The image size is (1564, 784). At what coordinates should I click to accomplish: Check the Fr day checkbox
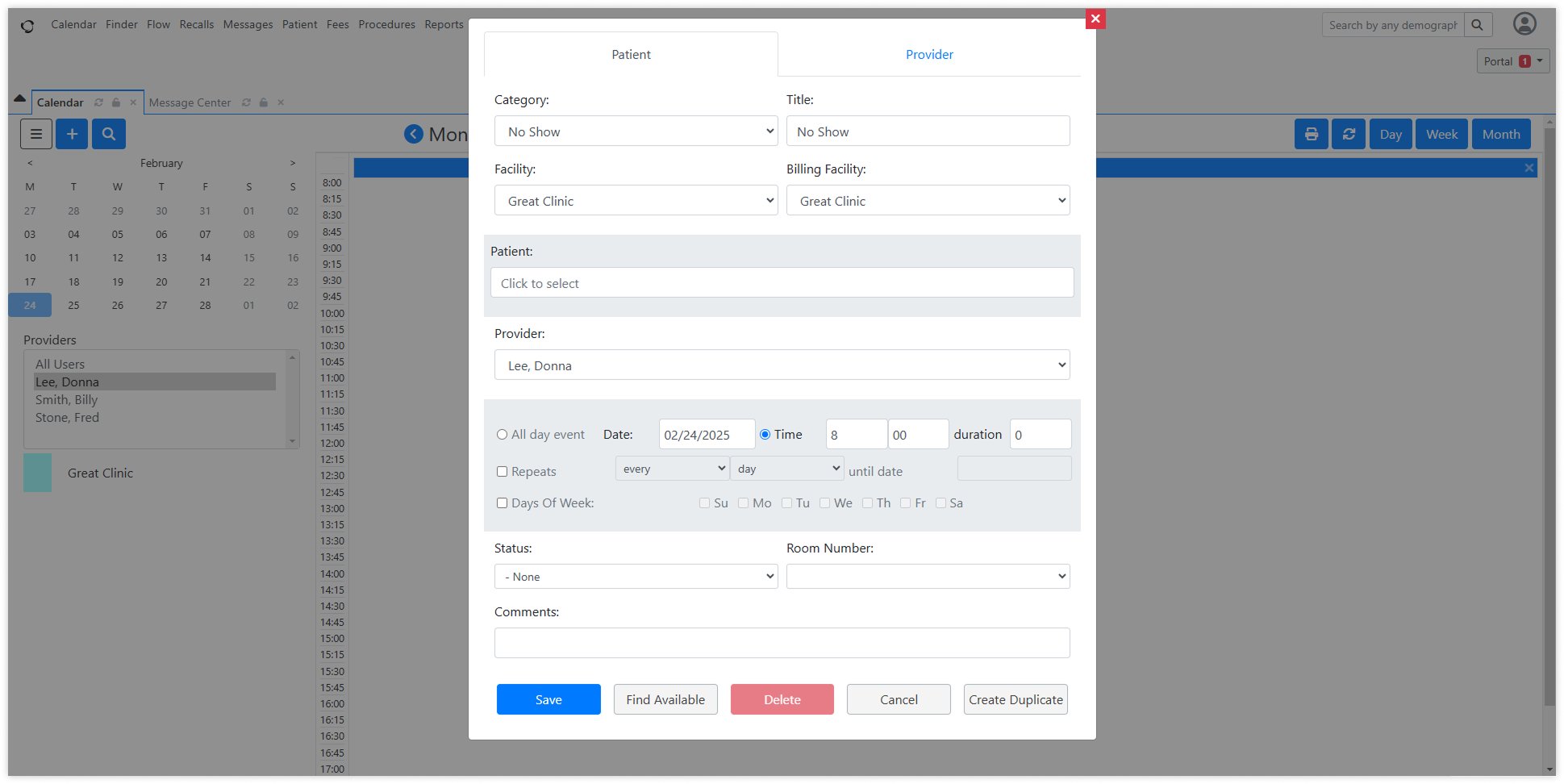905,503
